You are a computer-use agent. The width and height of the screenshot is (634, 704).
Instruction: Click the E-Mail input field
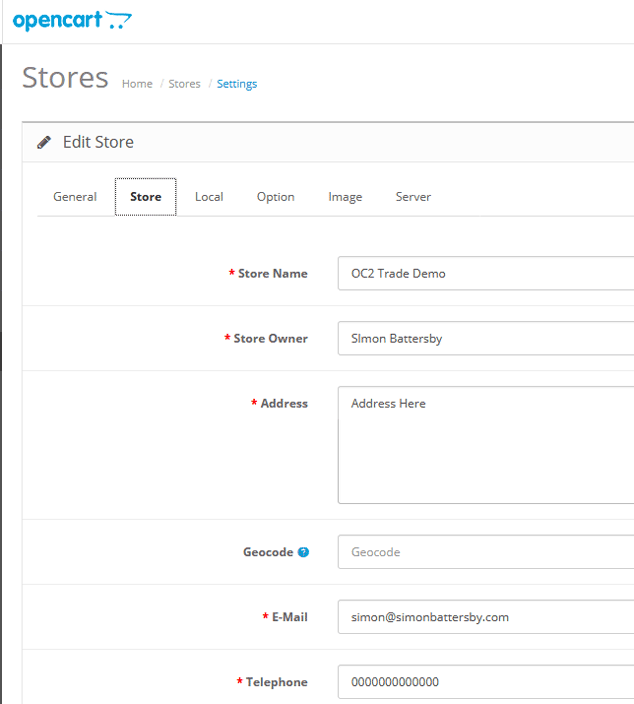pos(486,617)
